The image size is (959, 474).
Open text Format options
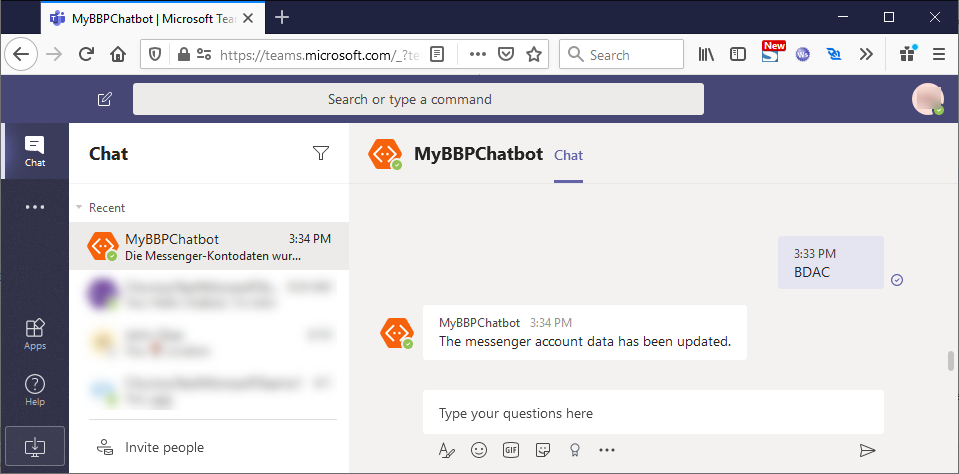446,451
